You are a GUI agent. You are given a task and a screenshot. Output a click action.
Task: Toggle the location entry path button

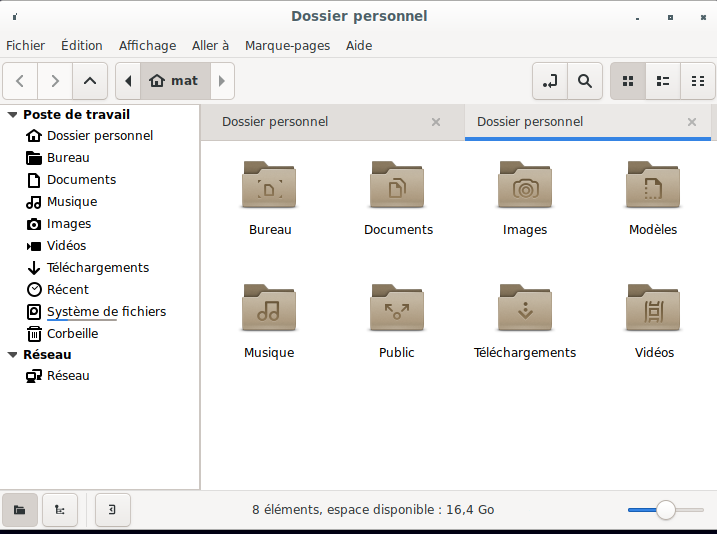pyautogui.click(x=549, y=81)
